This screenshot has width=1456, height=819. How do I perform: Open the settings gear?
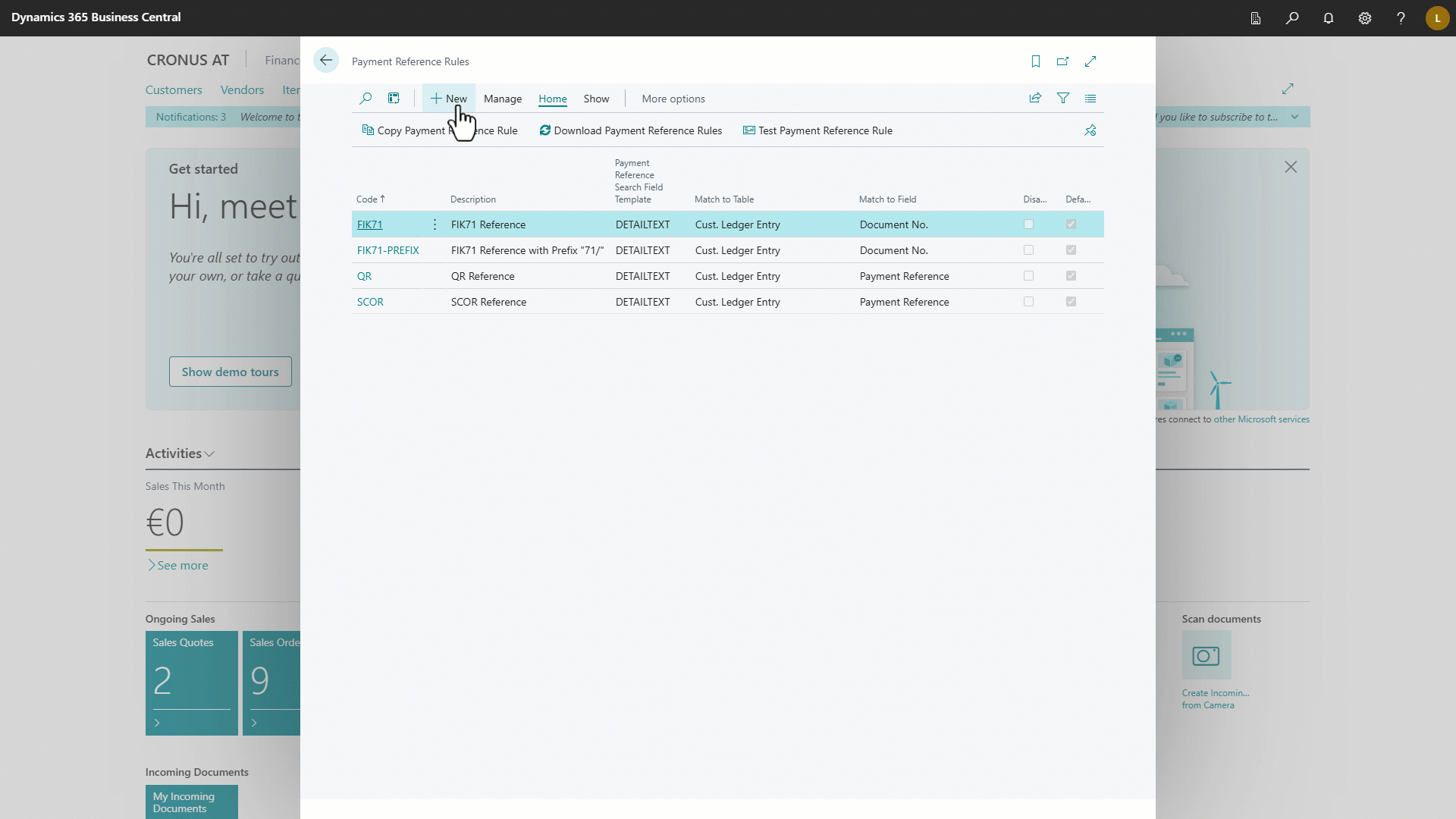coord(1365,18)
